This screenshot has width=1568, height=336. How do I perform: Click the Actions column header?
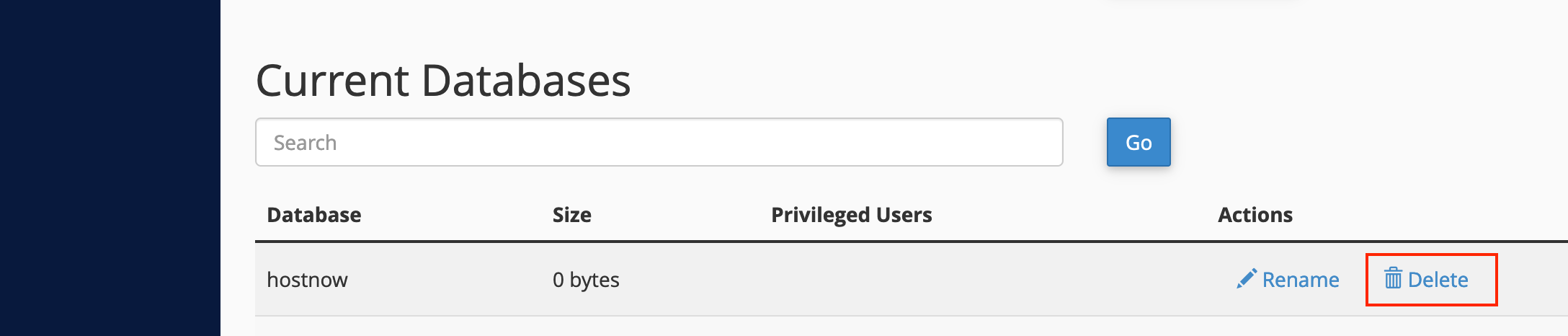click(x=1255, y=215)
